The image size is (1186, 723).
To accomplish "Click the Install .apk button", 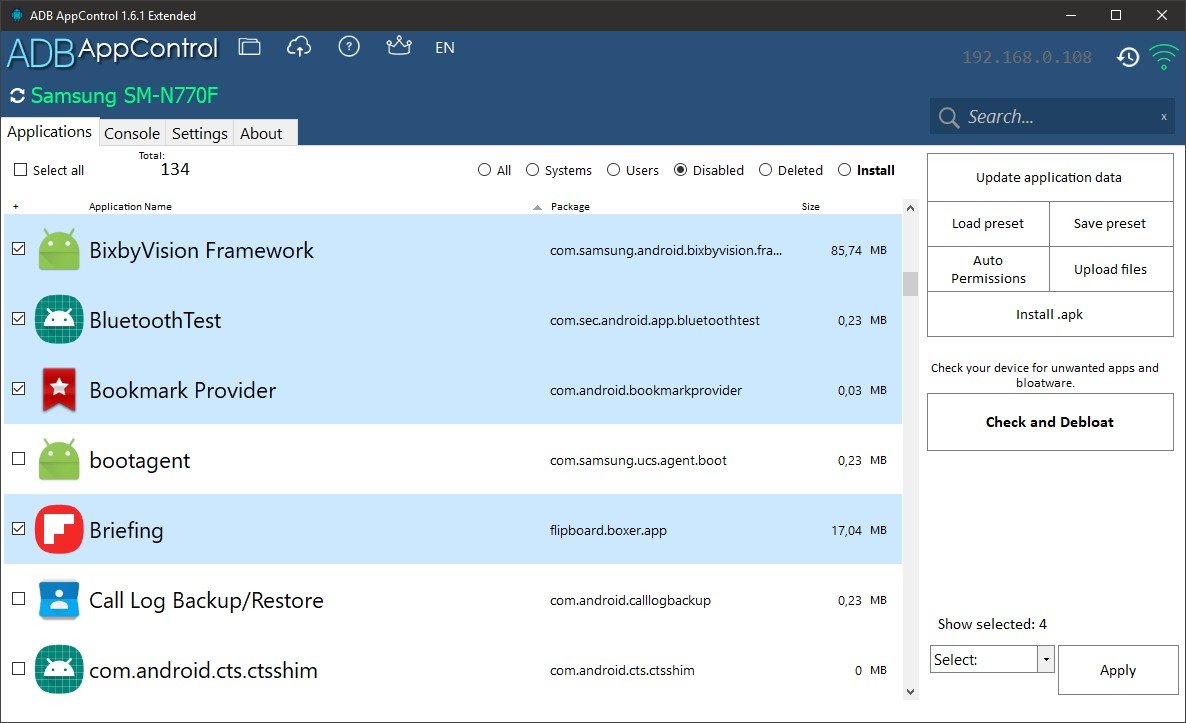I will click(1050, 314).
